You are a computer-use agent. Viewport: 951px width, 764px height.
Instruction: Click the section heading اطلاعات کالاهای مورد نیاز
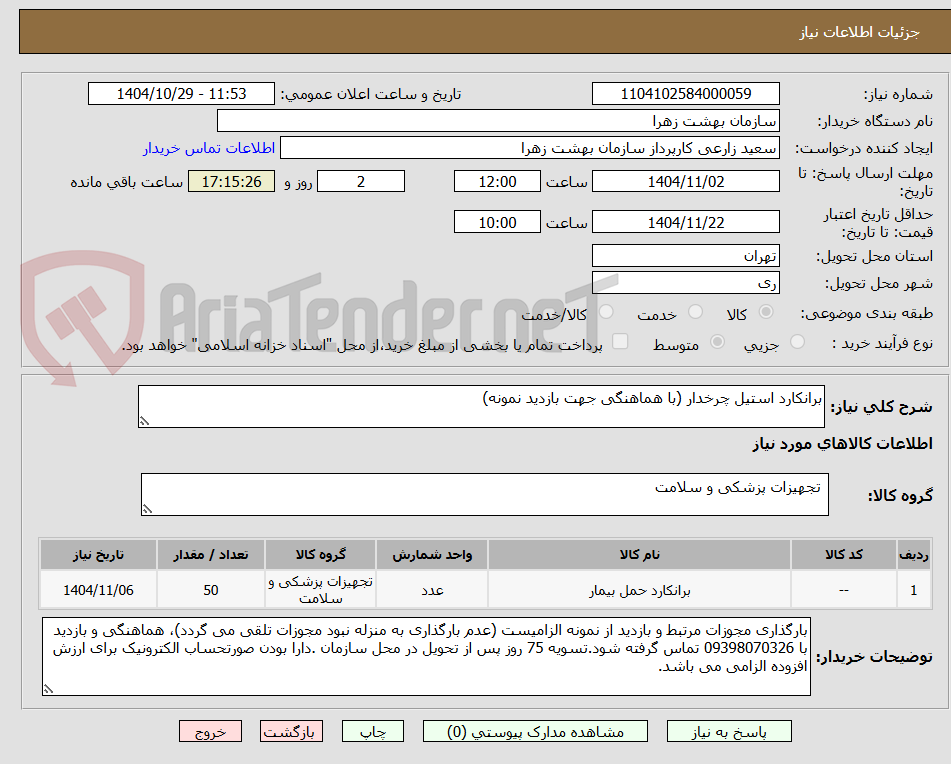[x=842, y=443]
